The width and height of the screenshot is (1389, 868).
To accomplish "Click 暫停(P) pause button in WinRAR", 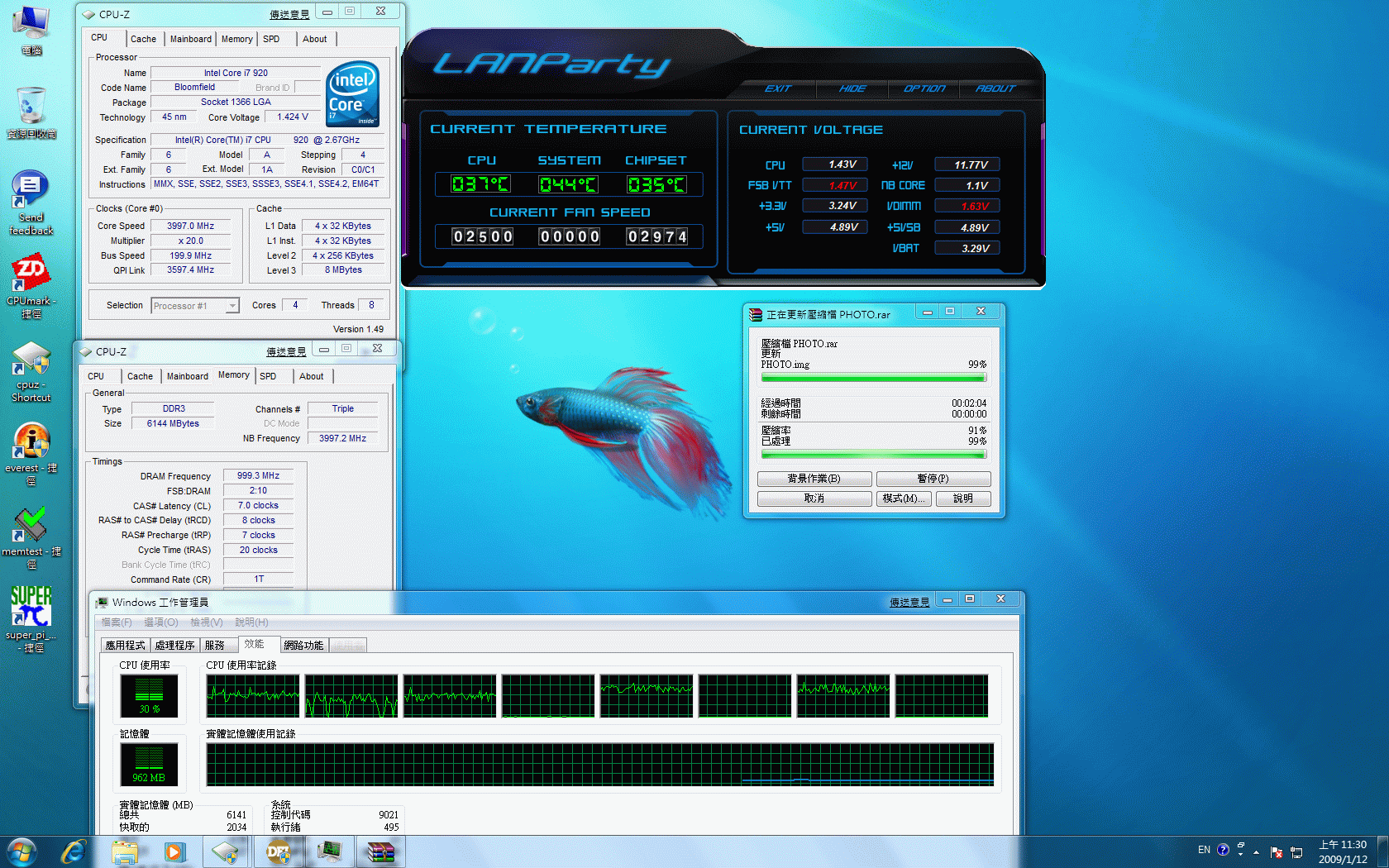I will click(933, 479).
